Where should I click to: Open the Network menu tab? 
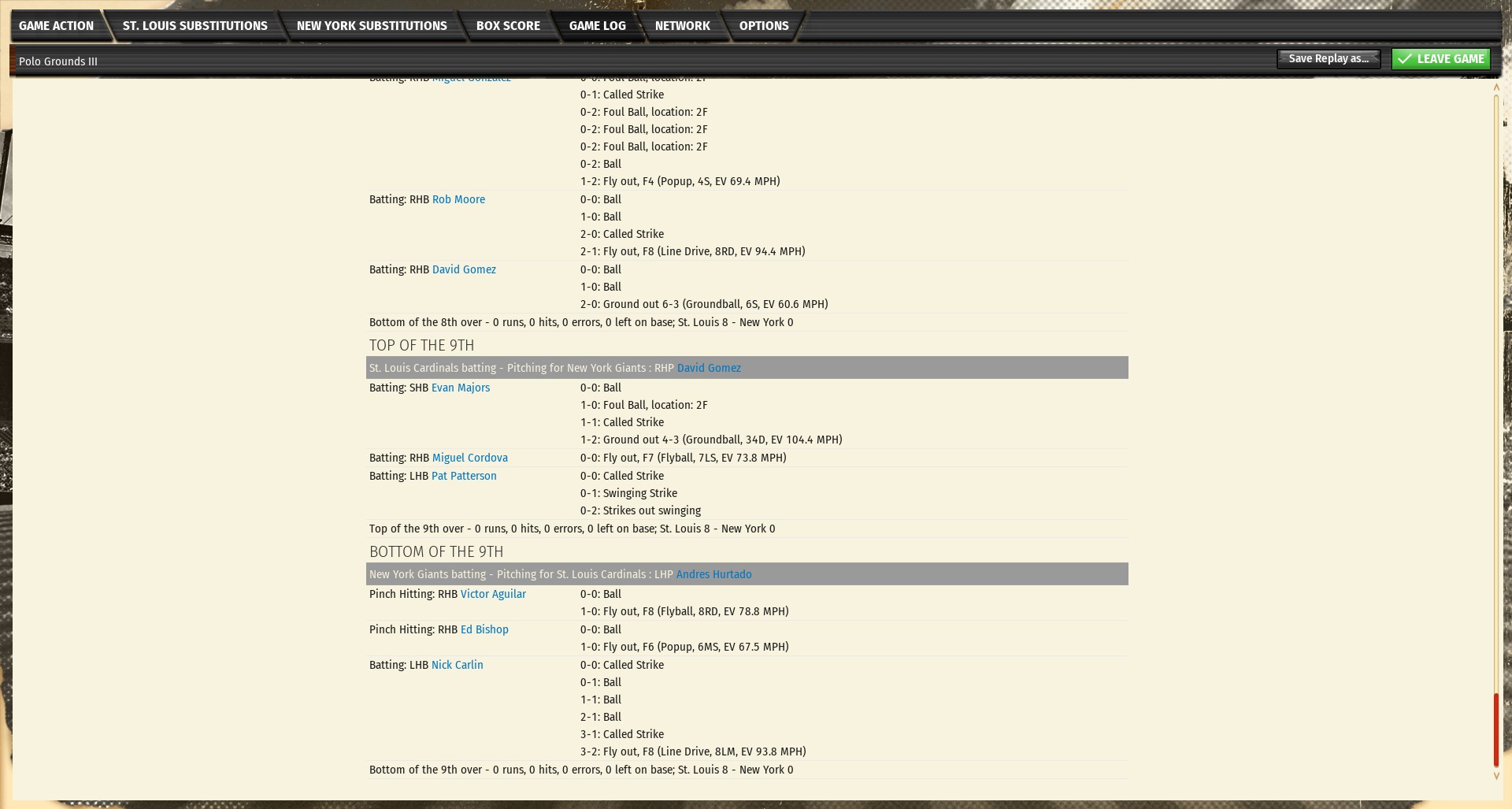[x=682, y=26]
